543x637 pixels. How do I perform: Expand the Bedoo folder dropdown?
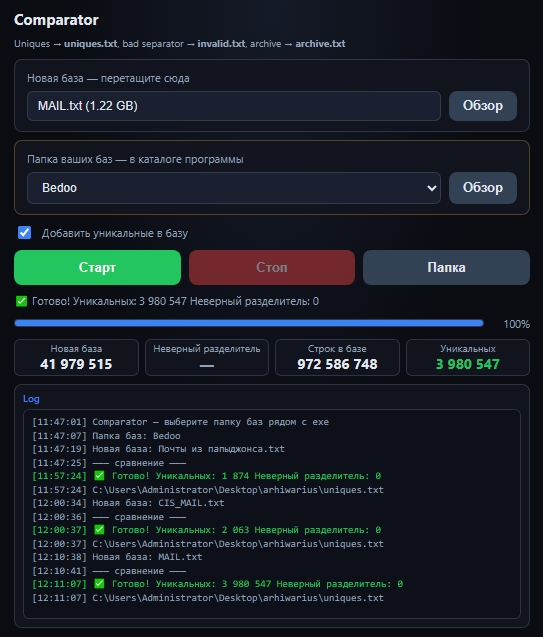(234, 188)
